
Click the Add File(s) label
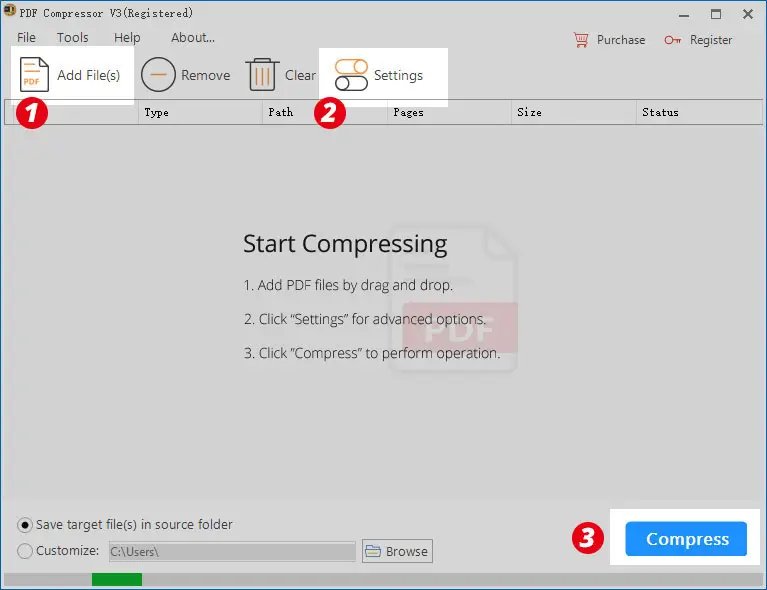point(89,75)
